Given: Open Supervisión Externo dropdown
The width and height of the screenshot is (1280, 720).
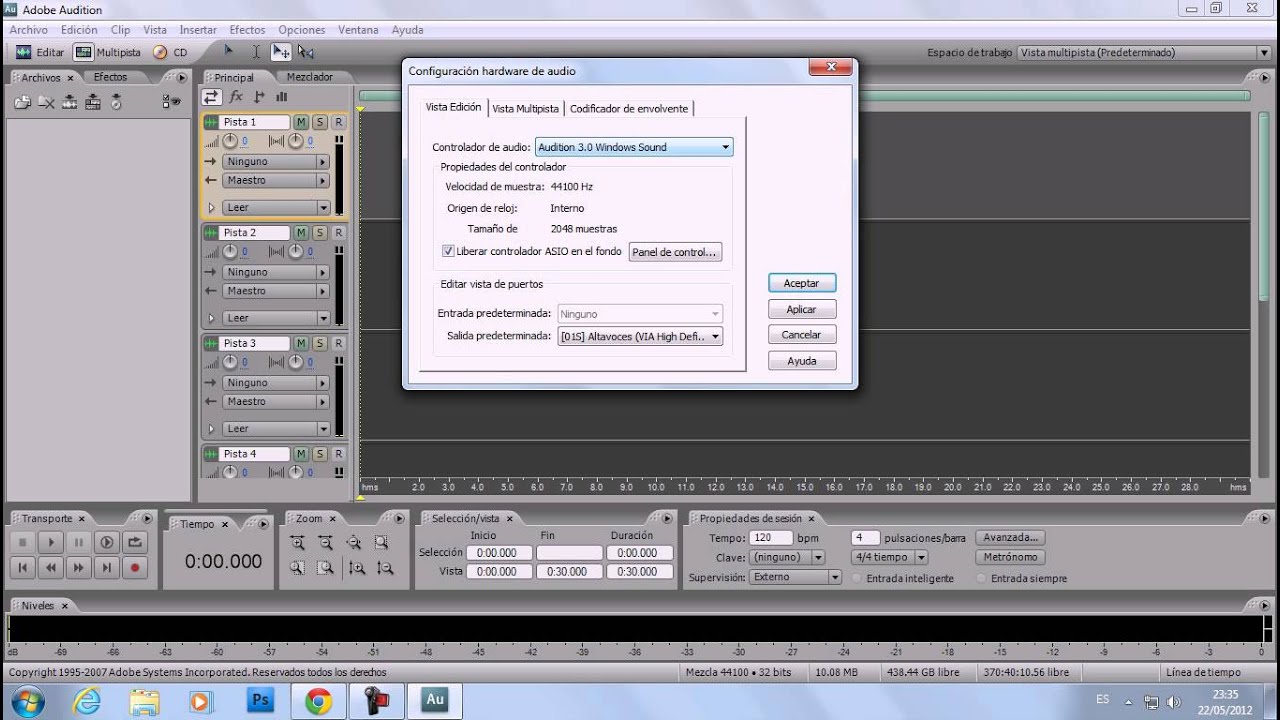Looking at the screenshot, I should pos(795,577).
